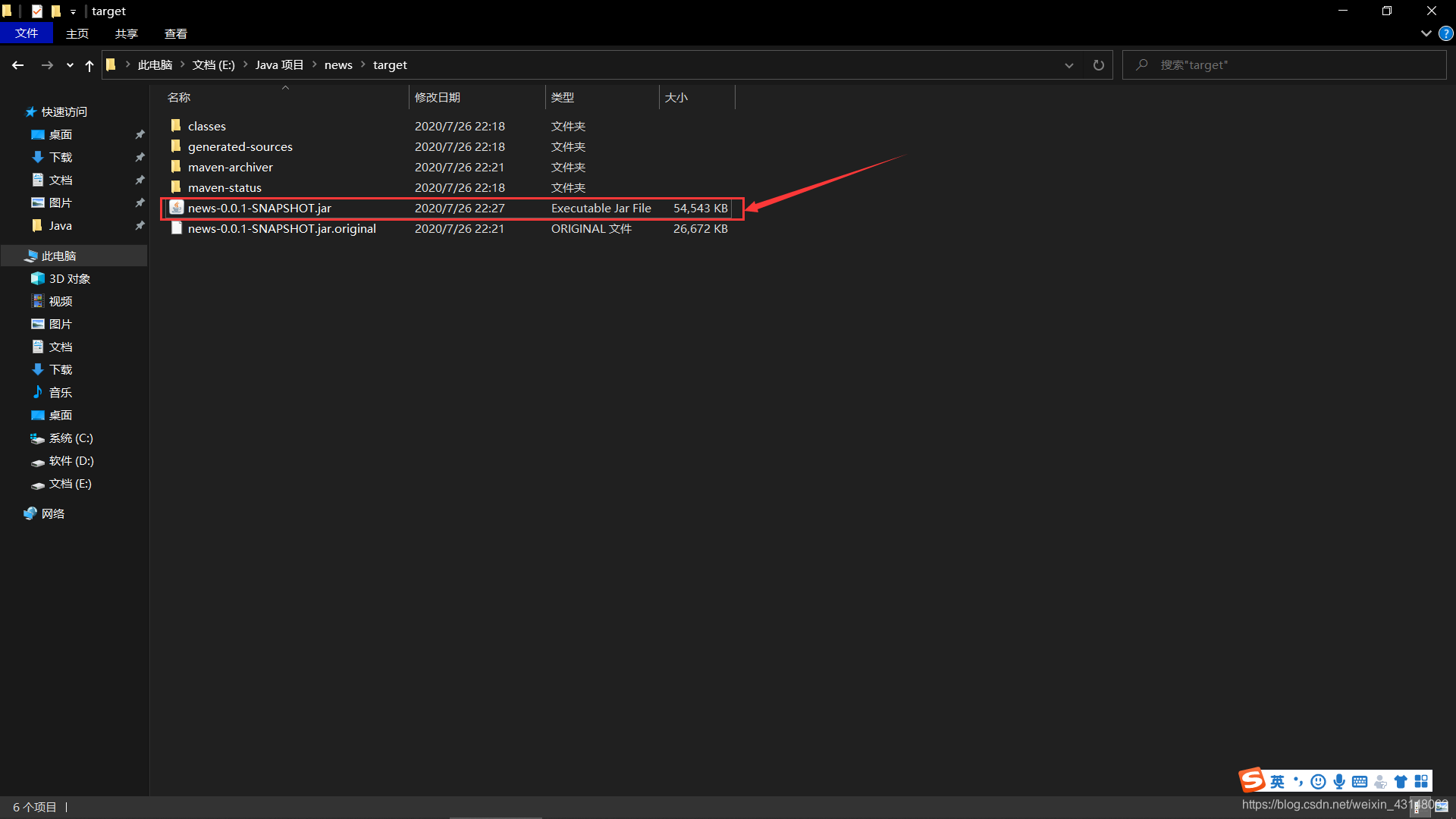The height and width of the screenshot is (819, 1456).
Task: Select the news-0.0.1-SNAPSHOT.jar.original file icon
Action: click(177, 228)
